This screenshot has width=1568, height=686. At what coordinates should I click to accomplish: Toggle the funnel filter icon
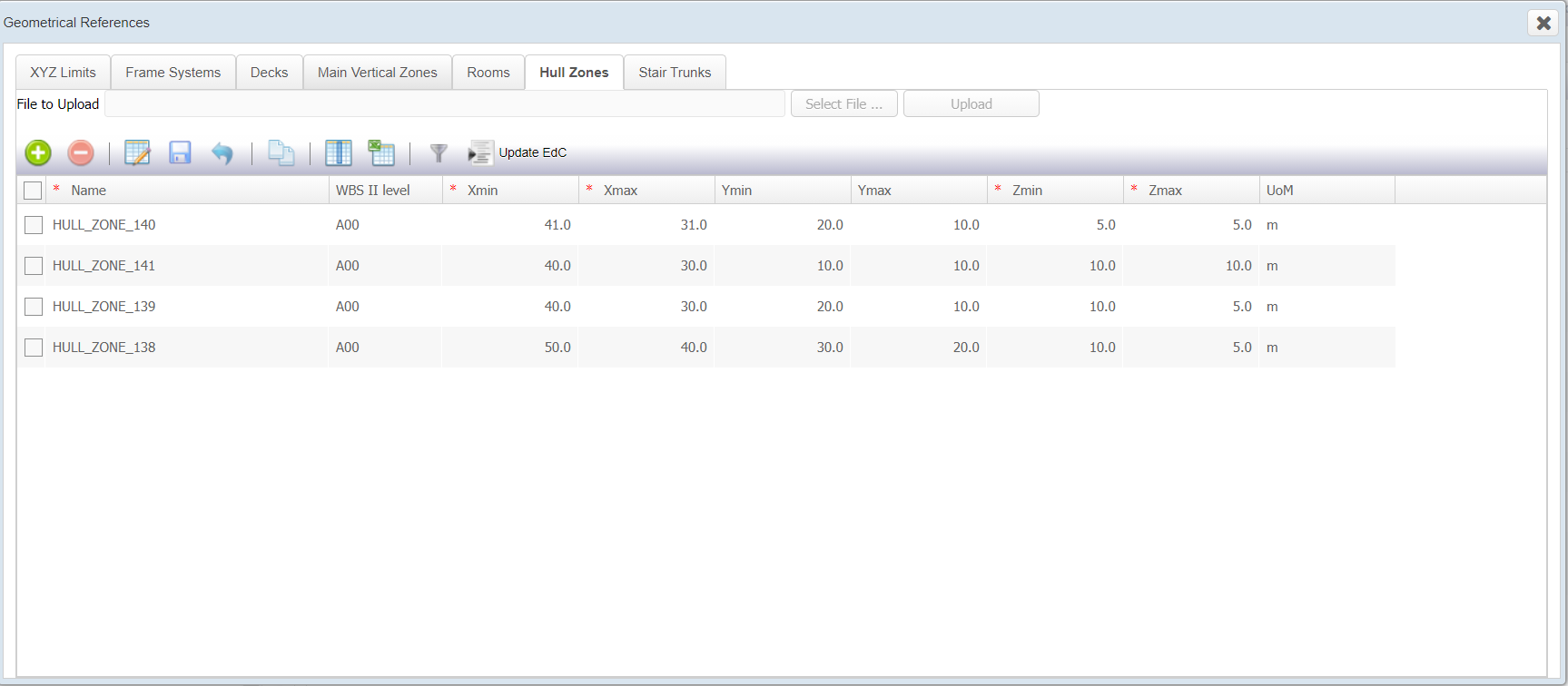[x=439, y=152]
